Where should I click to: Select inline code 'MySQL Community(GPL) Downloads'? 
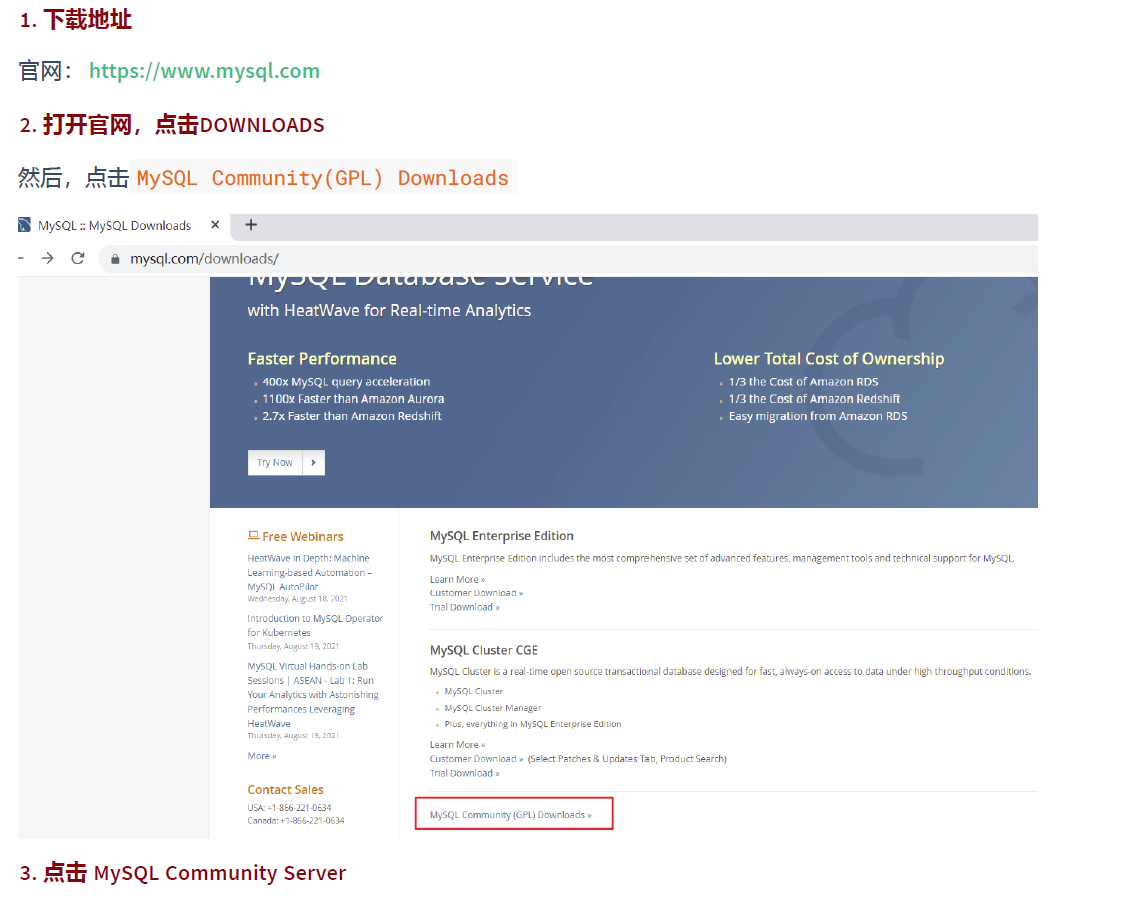323,178
